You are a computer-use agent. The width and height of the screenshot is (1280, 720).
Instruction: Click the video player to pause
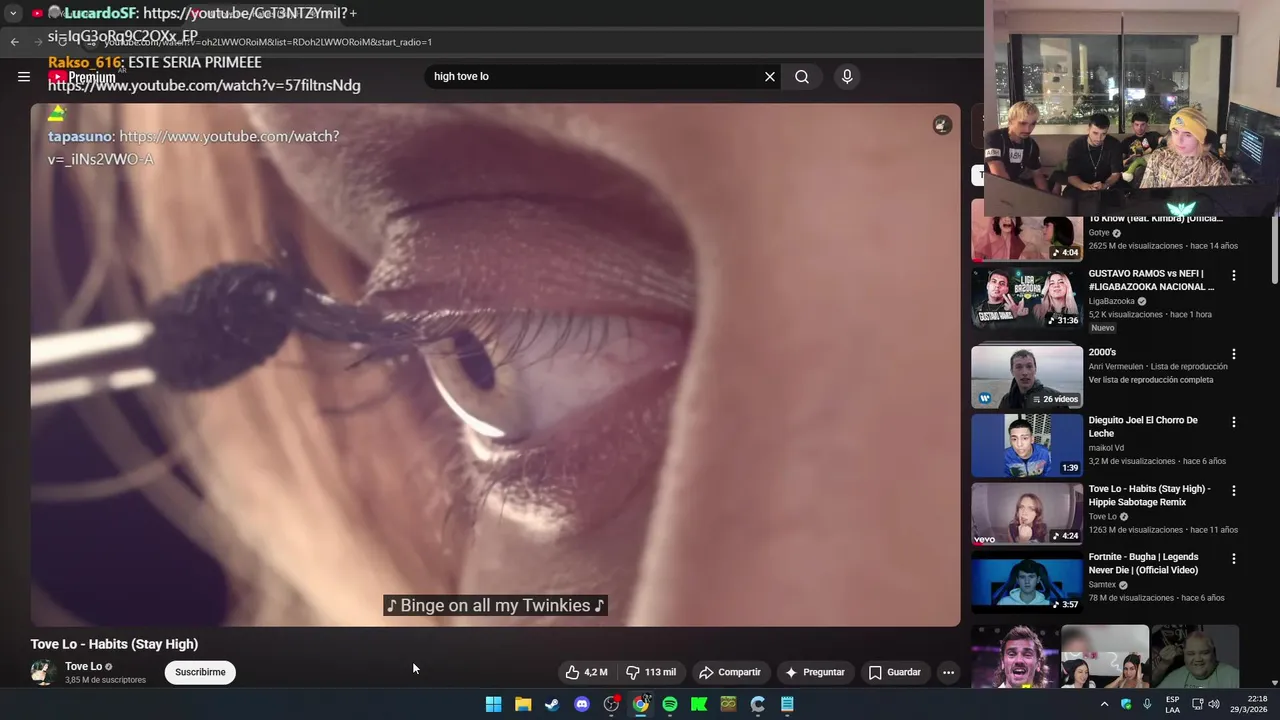[x=495, y=365]
